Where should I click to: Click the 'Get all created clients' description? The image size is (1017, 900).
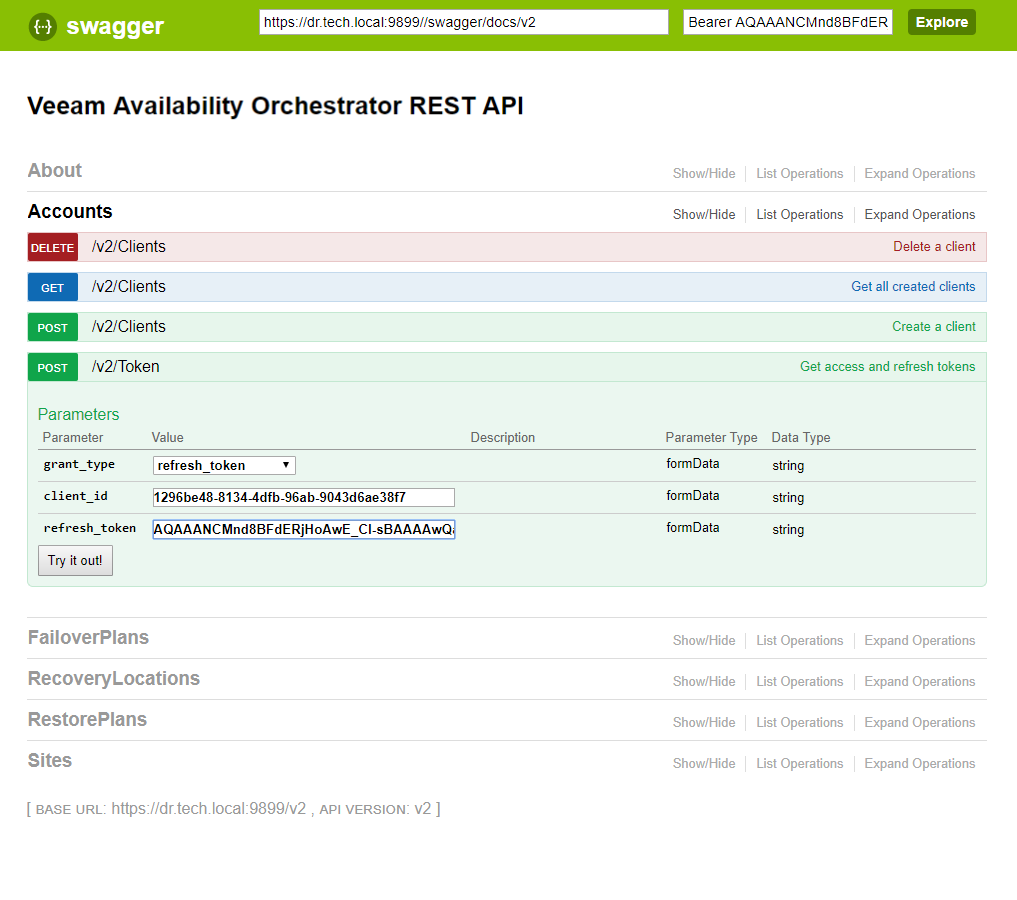(x=913, y=287)
